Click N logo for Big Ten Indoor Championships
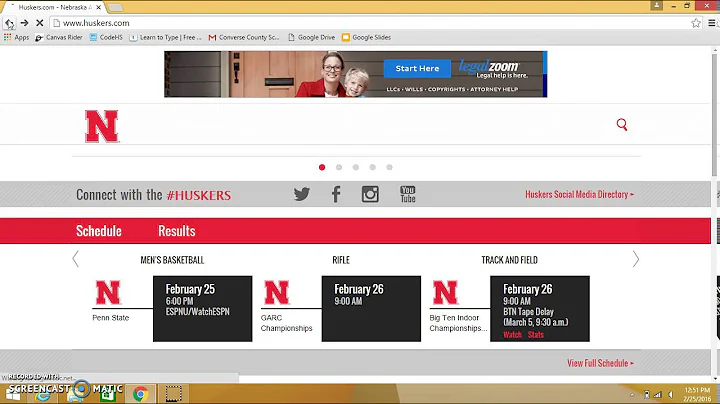 [445, 292]
